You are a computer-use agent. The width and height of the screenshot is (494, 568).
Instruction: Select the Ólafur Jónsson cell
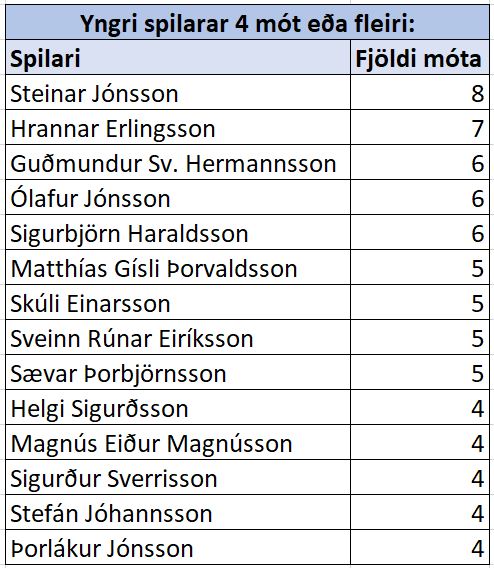(x=178, y=197)
